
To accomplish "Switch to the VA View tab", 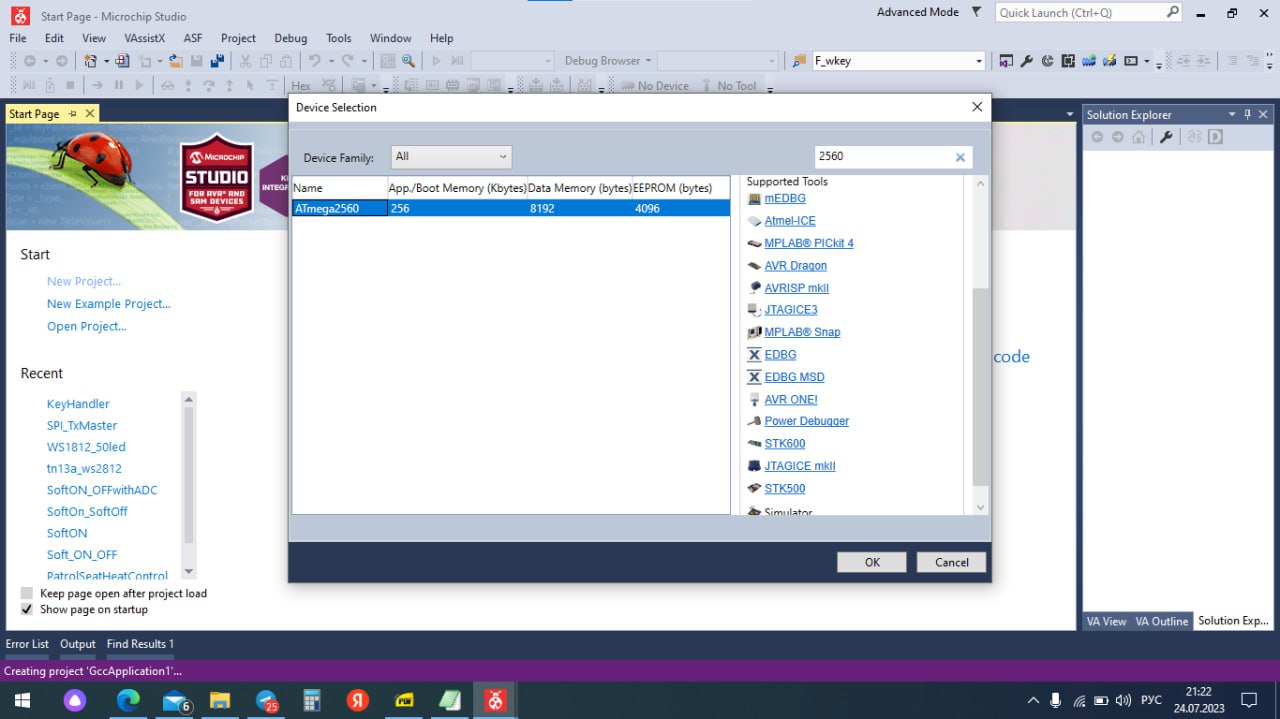I will (x=1107, y=621).
